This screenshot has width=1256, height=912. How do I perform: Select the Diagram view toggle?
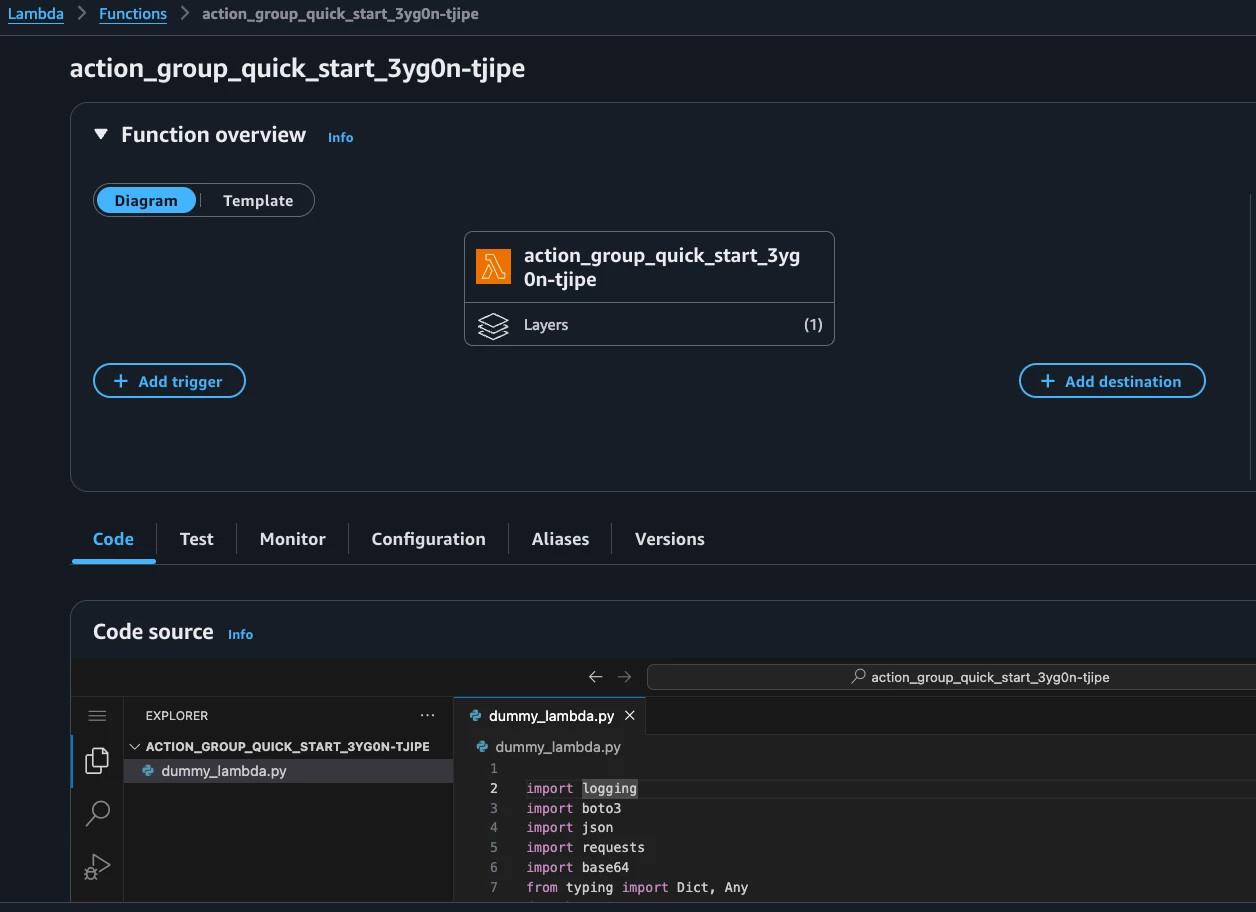point(146,200)
